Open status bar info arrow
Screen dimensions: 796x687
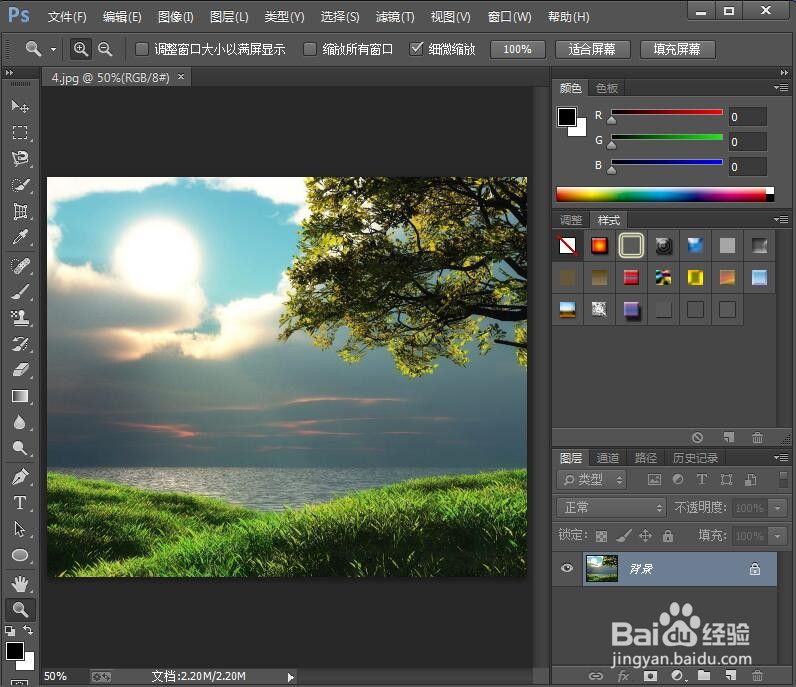(290, 677)
